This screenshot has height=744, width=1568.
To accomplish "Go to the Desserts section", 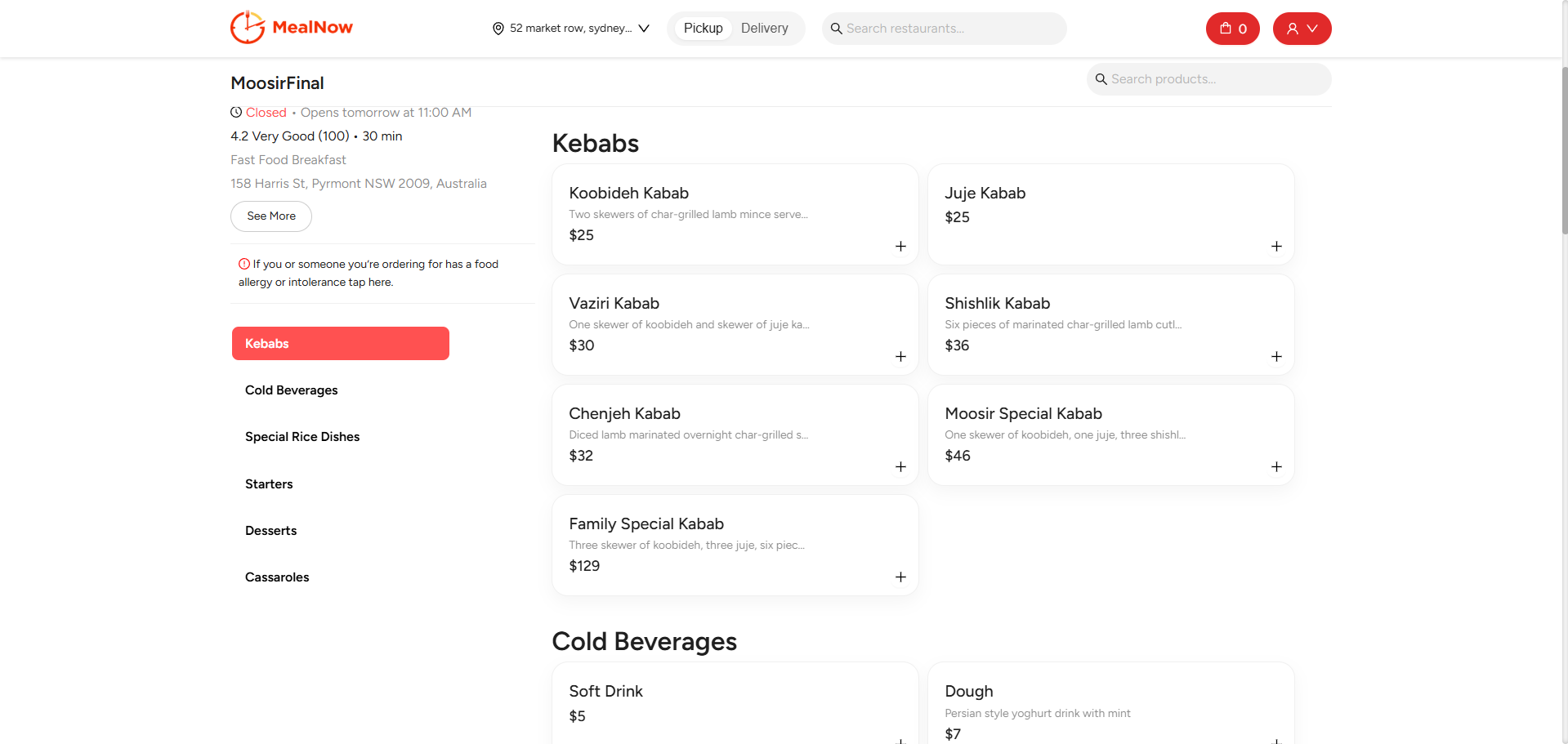I will tap(270, 530).
